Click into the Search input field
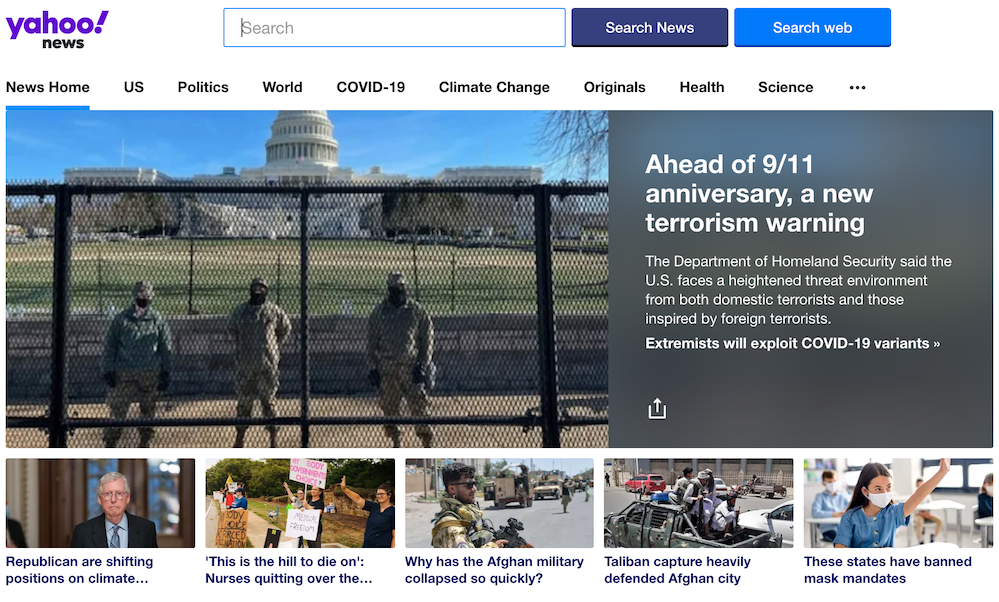 394,28
